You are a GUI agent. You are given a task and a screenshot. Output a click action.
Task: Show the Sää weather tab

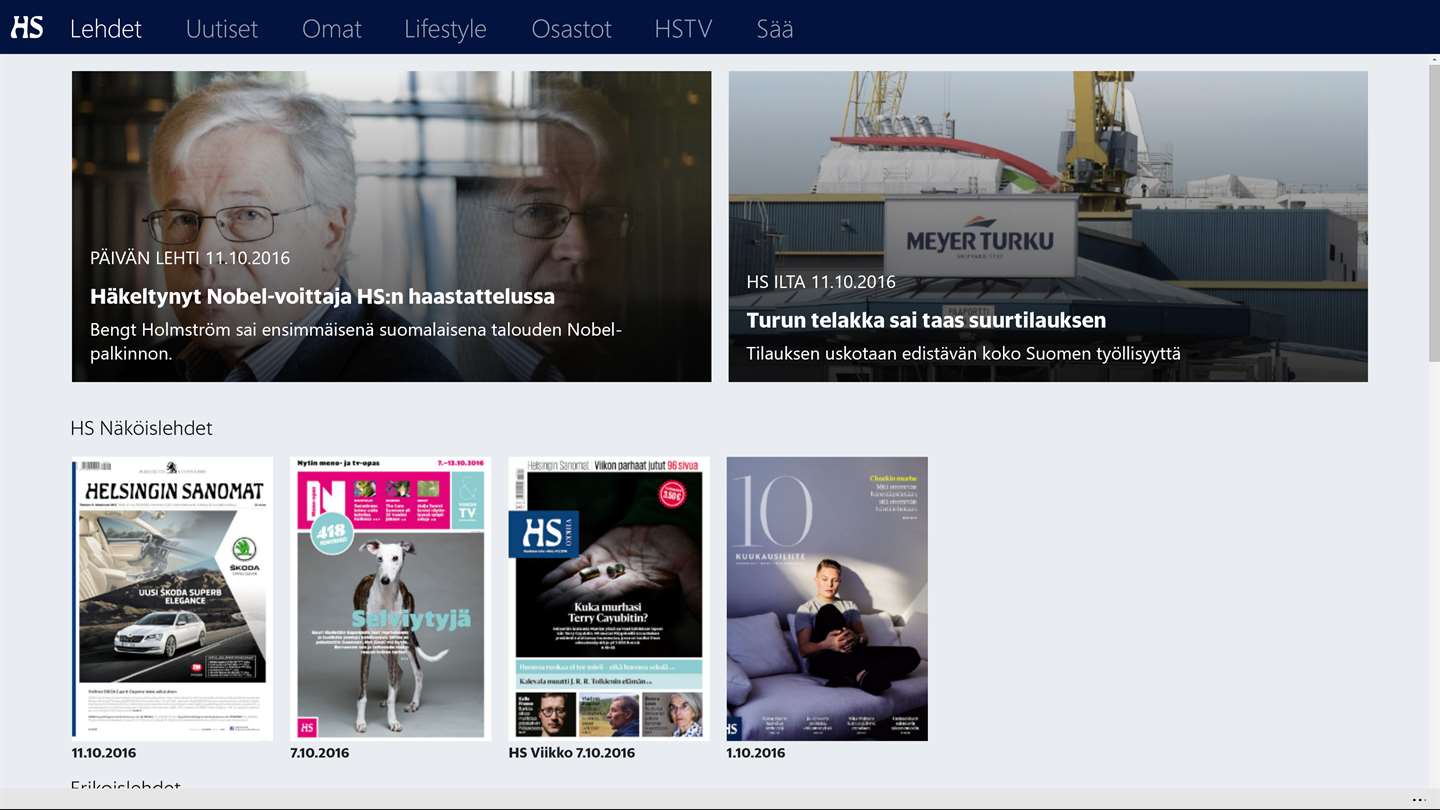point(775,29)
